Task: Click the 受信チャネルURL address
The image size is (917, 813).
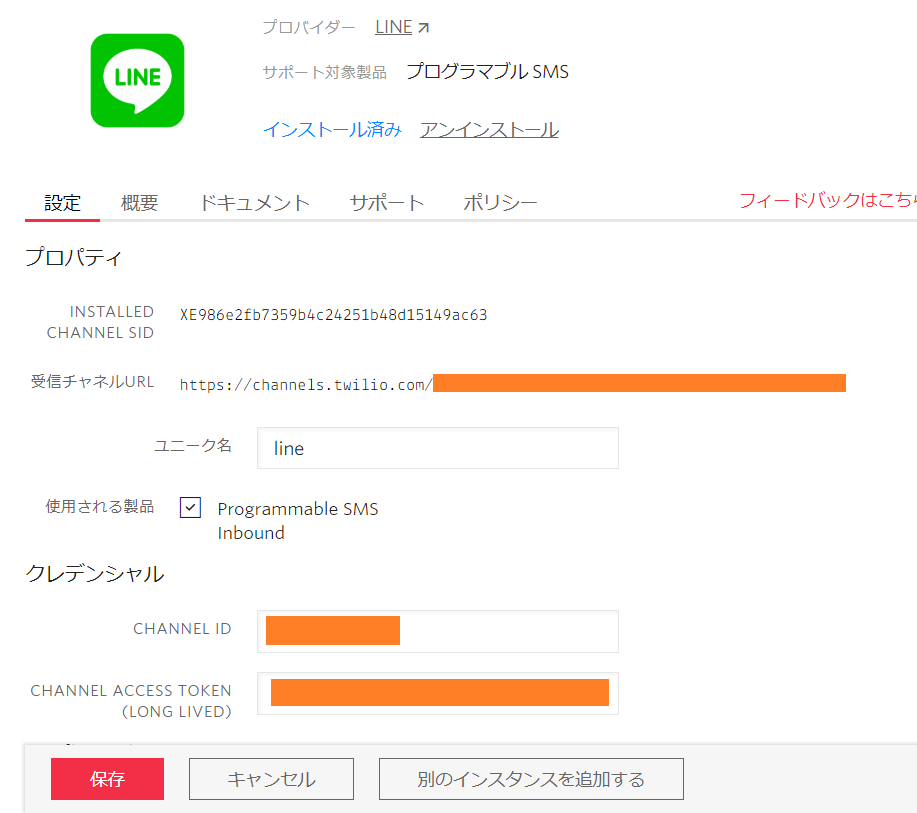Action: (400, 383)
